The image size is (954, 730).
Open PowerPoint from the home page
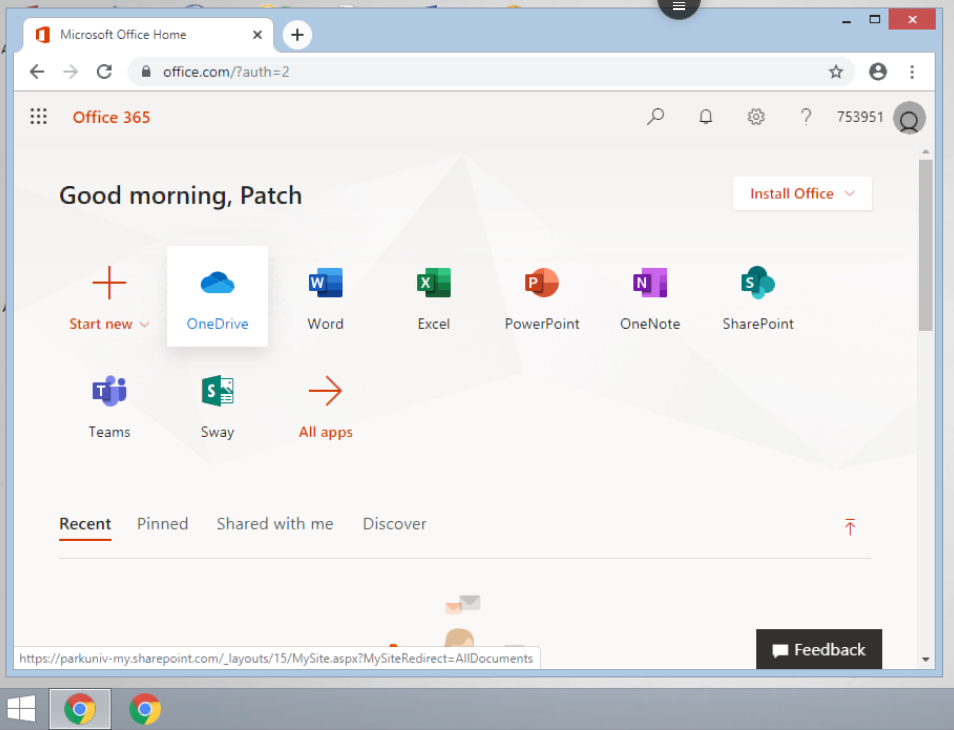pos(542,296)
